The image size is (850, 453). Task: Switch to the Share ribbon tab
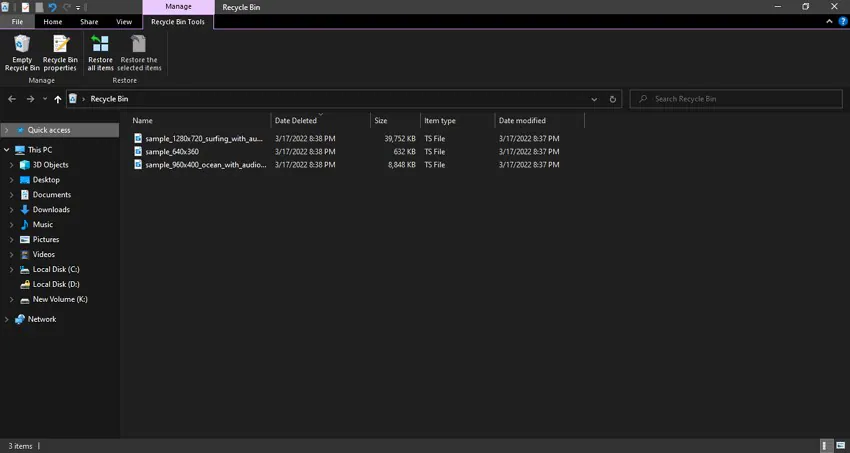tap(89, 22)
